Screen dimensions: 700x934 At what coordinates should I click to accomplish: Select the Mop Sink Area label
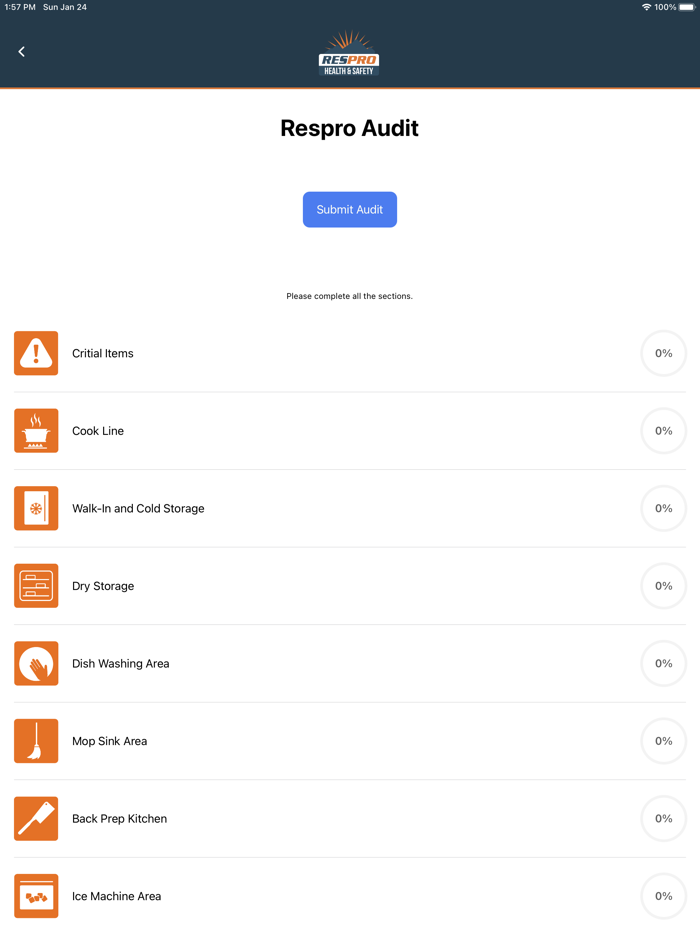click(x=110, y=741)
